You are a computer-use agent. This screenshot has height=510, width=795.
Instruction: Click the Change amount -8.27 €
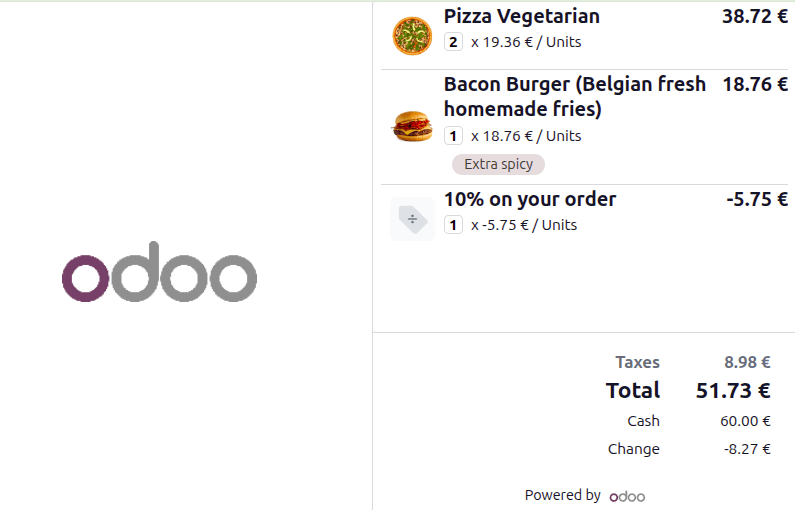[x=747, y=449]
